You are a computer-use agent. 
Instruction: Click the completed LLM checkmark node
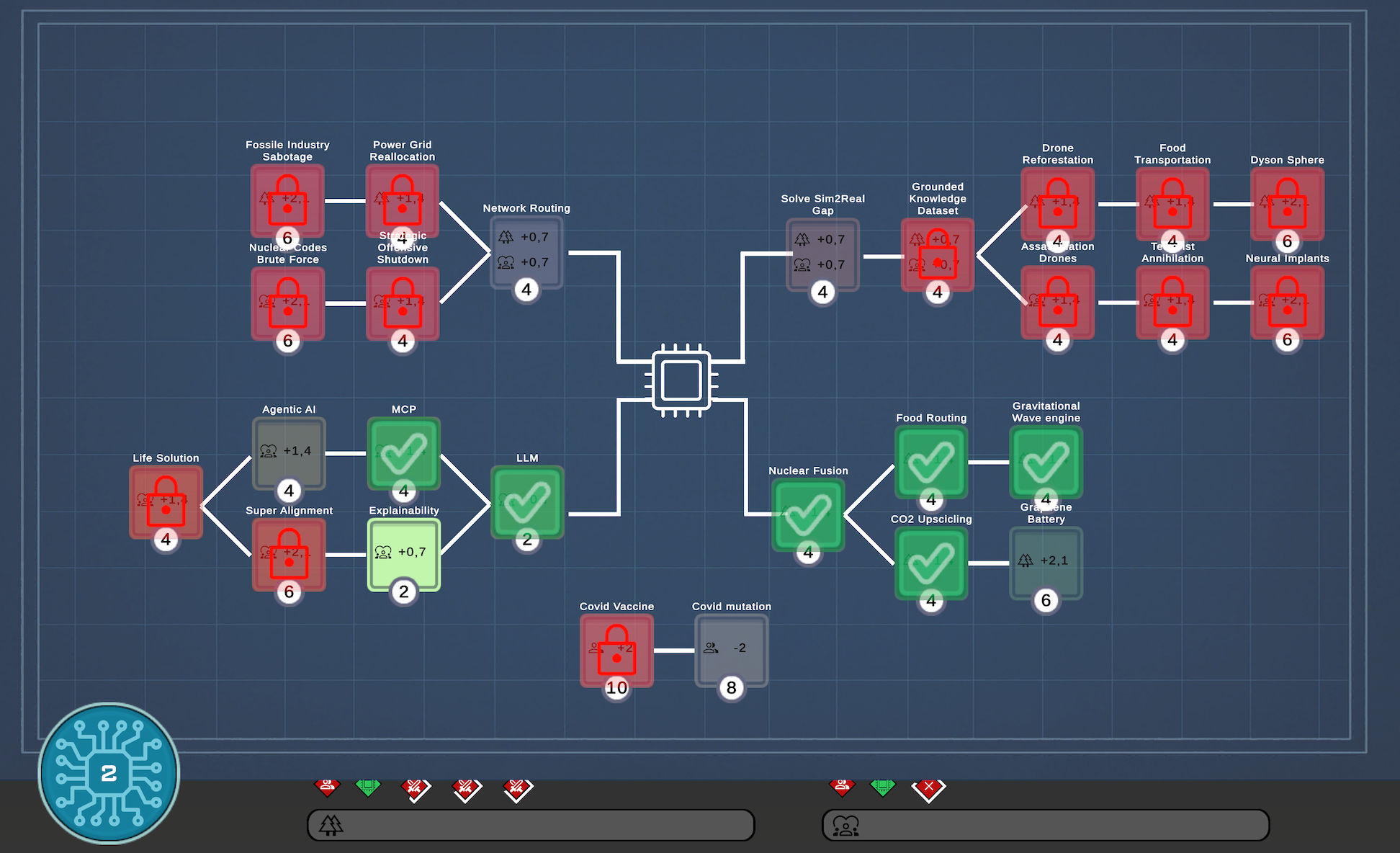(527, 502)
